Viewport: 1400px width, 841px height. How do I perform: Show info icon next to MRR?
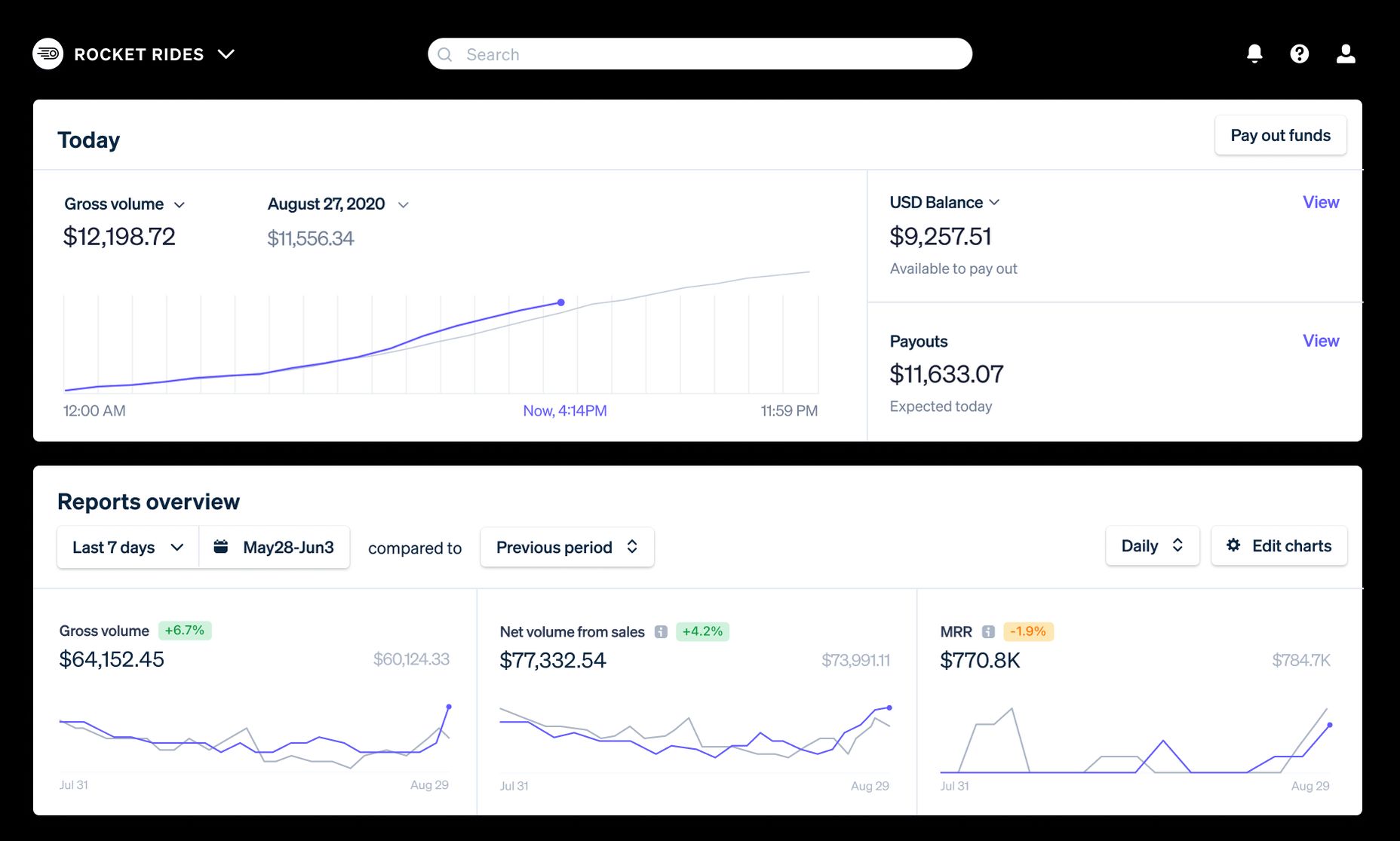pos(988,632)
